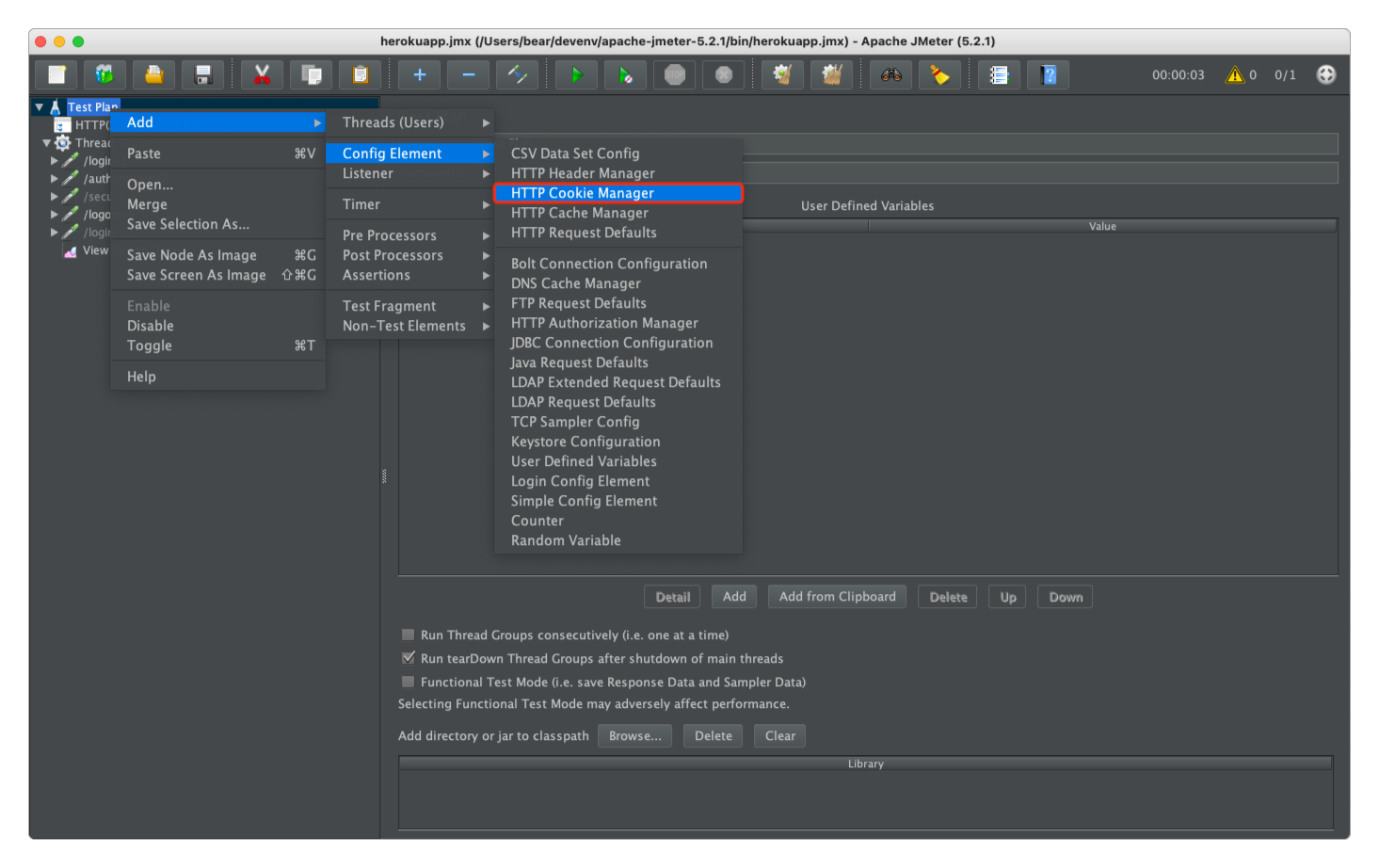Select HTTP Request Defaults
The width and height of the screenshot is (1379, 868).
pyautogui.click(x=618, y=233)
